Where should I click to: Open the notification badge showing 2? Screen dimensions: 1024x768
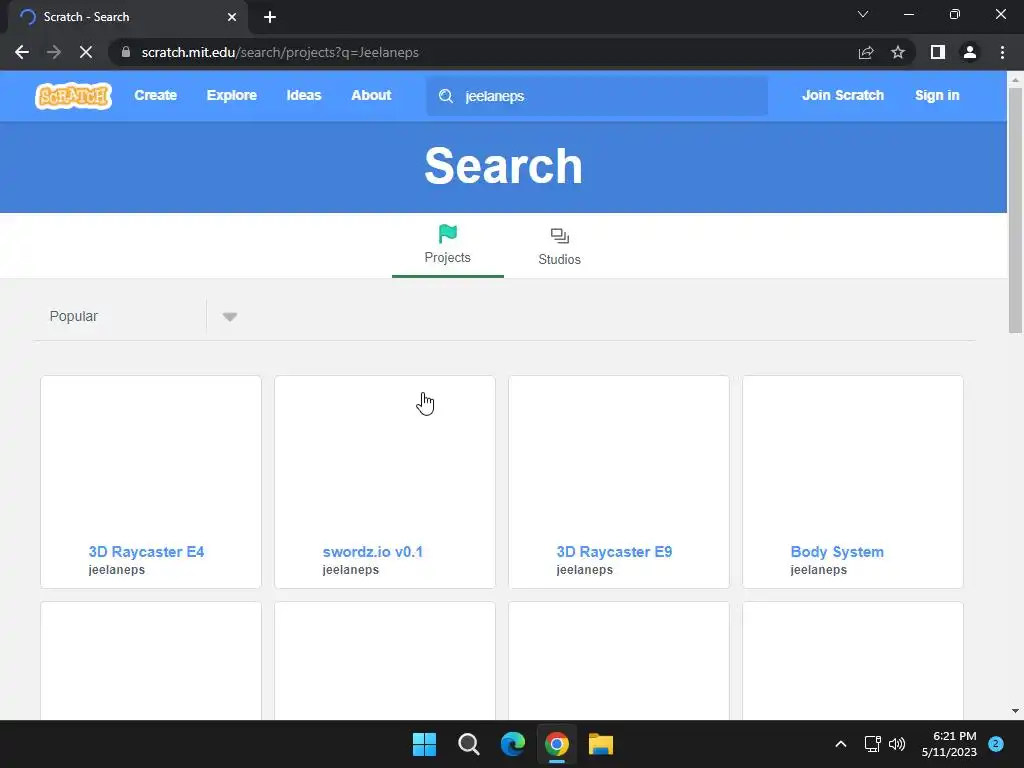(x=996, y=744)
